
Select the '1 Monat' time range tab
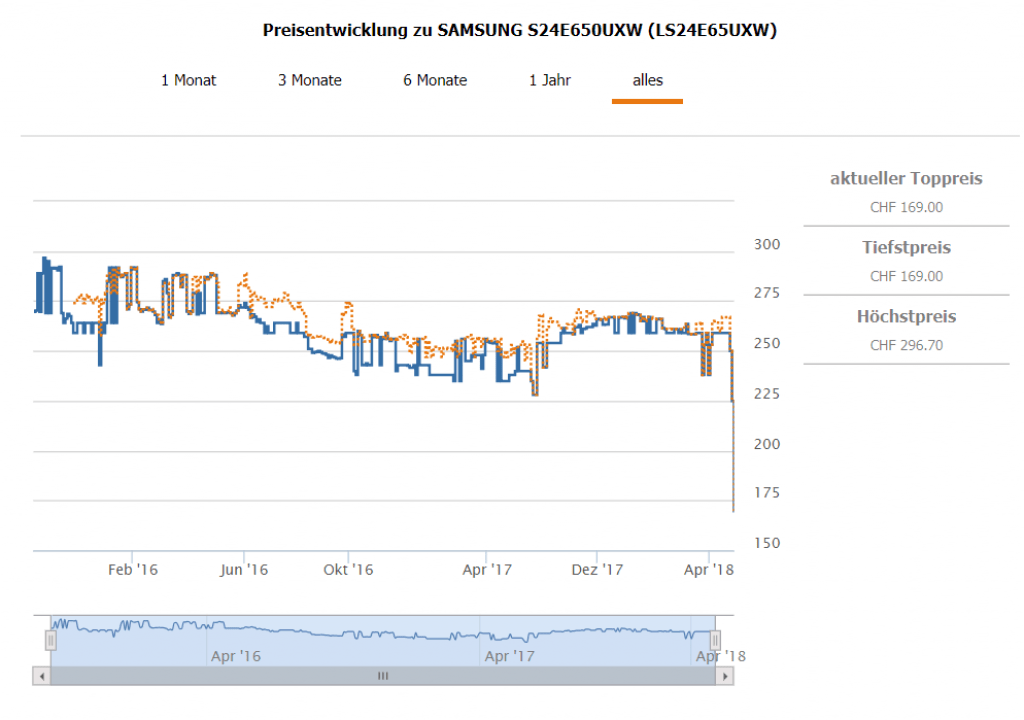[x=188, y=80]
